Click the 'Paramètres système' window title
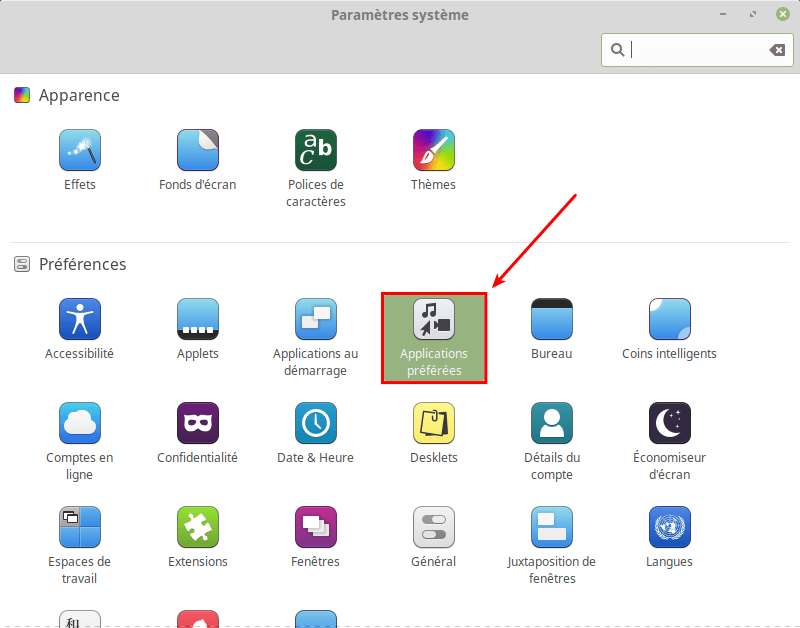The width and height of the screenshot is (800, 628). 400,15
